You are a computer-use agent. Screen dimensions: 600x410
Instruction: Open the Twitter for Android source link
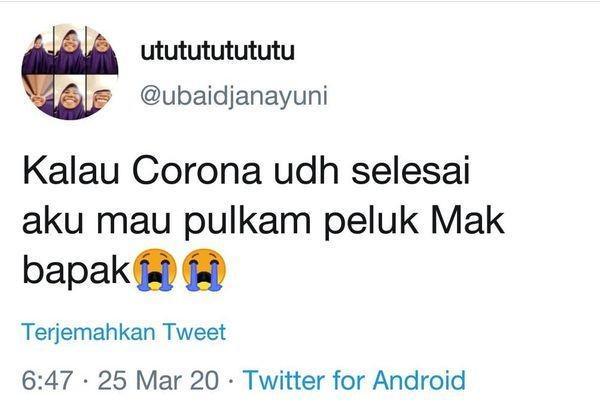point(354,380)
